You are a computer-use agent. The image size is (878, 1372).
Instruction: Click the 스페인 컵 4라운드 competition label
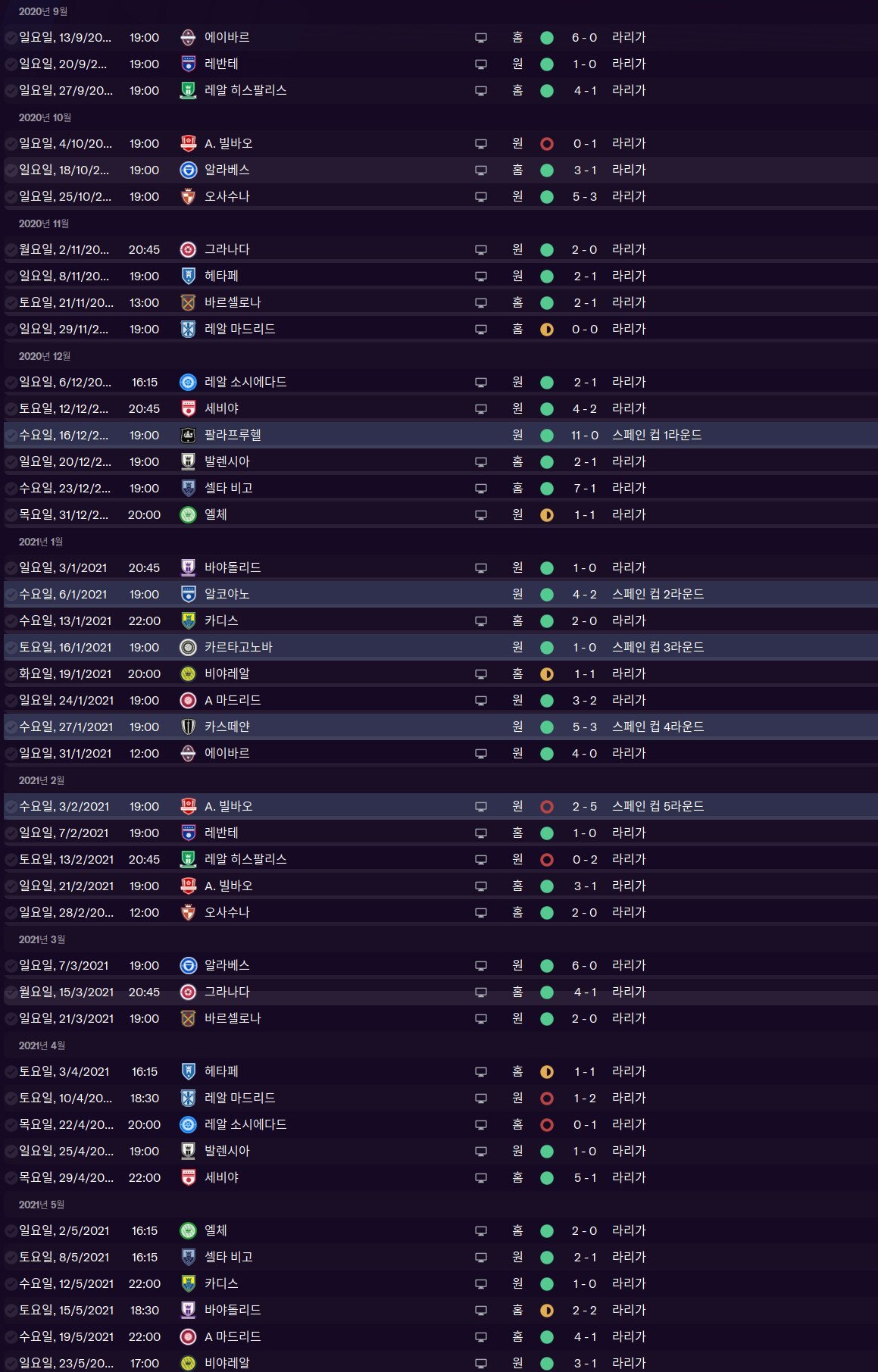pyautogui.click(x=658, y=727)
